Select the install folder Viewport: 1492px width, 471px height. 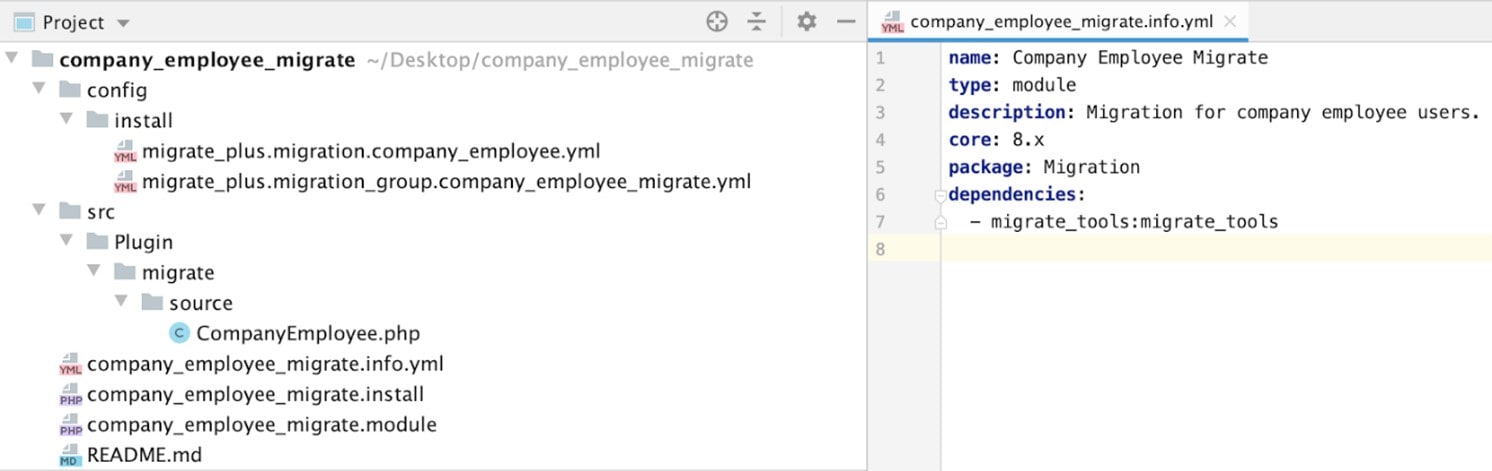143,121
